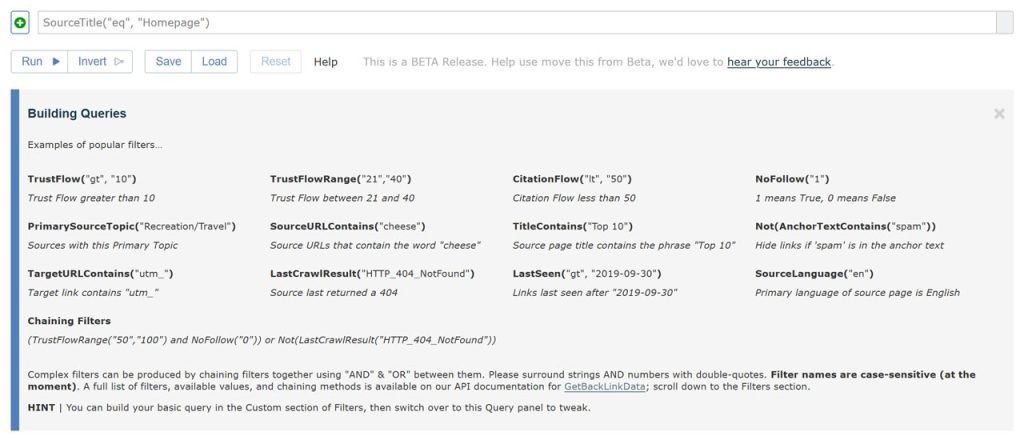Click the grey handle at query box end
Viewport: 1024px width, 436px height.
[x=1005, y=22]
